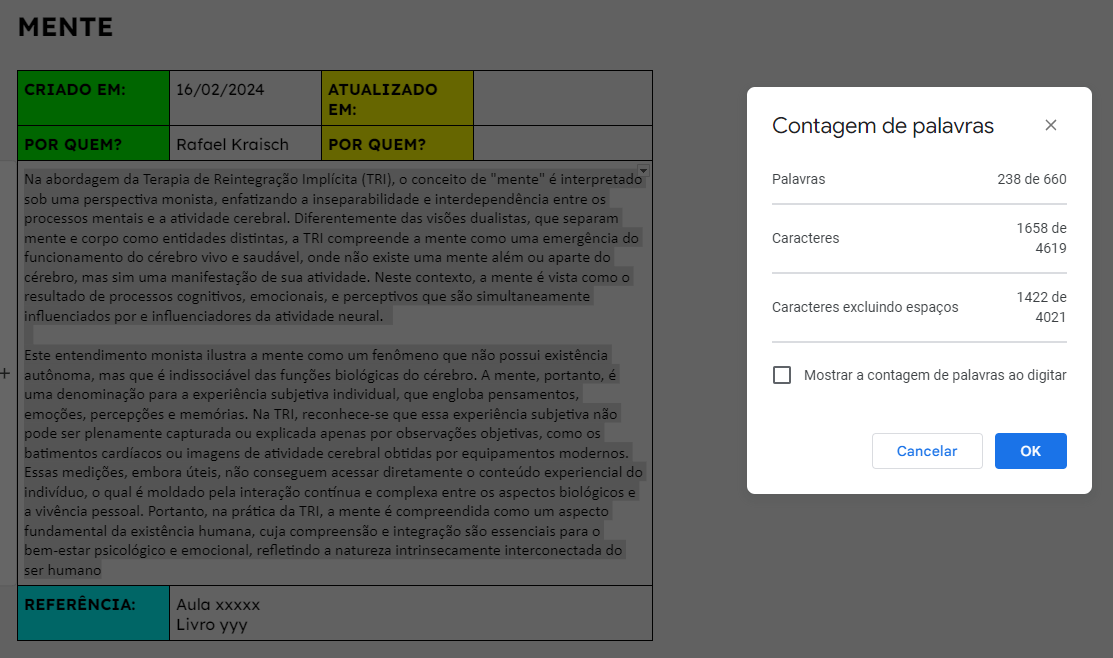The width and height of the screenshot is (1113, 658).
Task: Select the date cell 16/02/2024
Action: tap(246, 98)
